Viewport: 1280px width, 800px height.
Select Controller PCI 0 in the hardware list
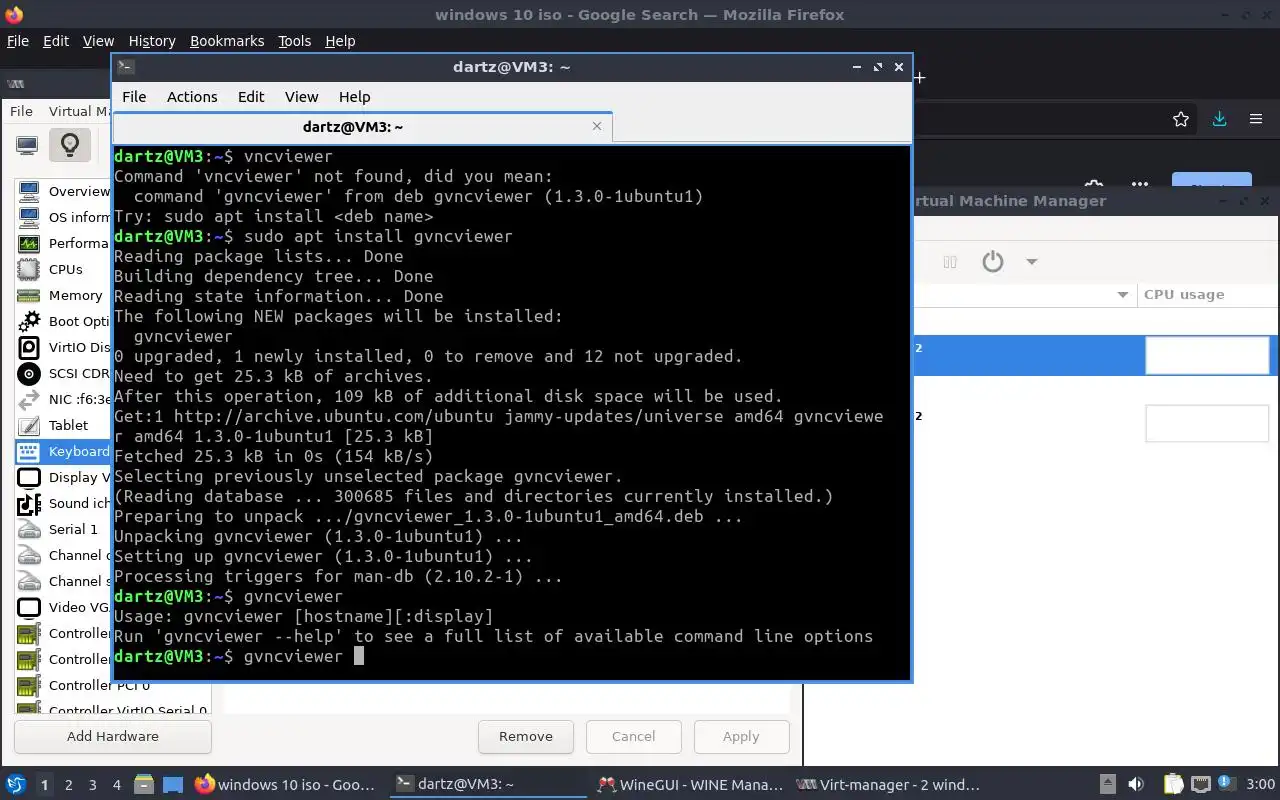(112, 686)
